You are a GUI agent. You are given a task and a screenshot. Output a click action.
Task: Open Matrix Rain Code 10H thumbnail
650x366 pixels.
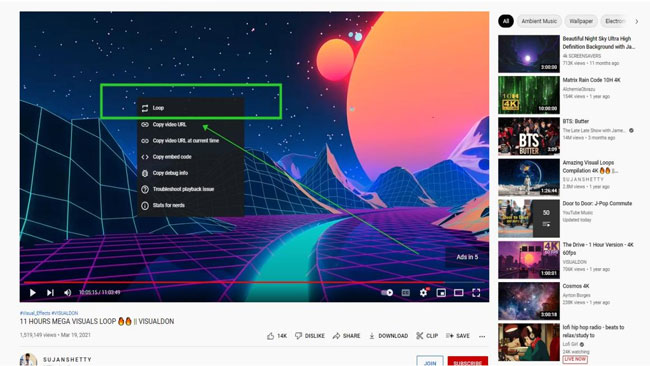click(x=529, y=95)
